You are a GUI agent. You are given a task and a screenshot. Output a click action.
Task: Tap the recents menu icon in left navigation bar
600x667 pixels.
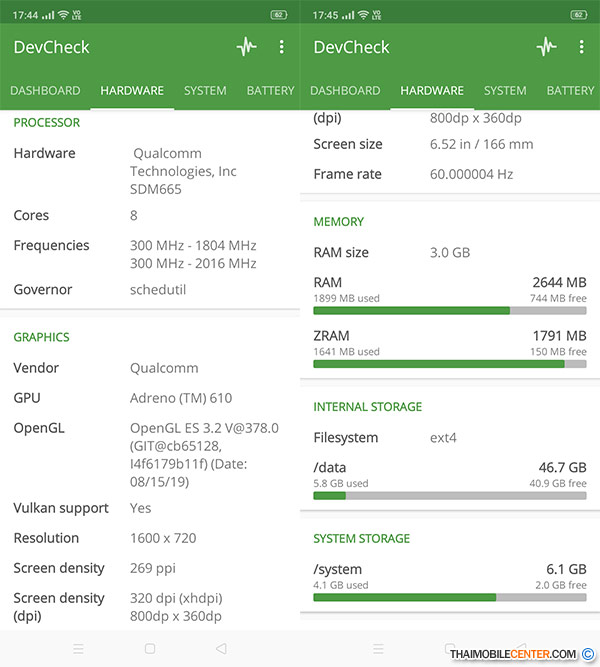click(x=78, y=649)
